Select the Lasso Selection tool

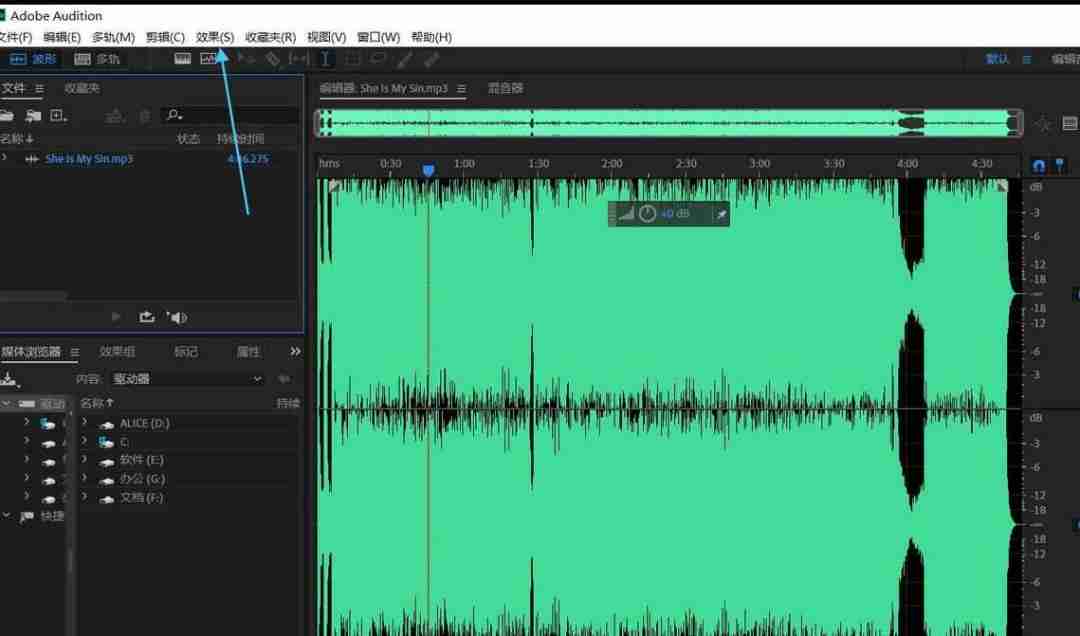click(378, 59)
